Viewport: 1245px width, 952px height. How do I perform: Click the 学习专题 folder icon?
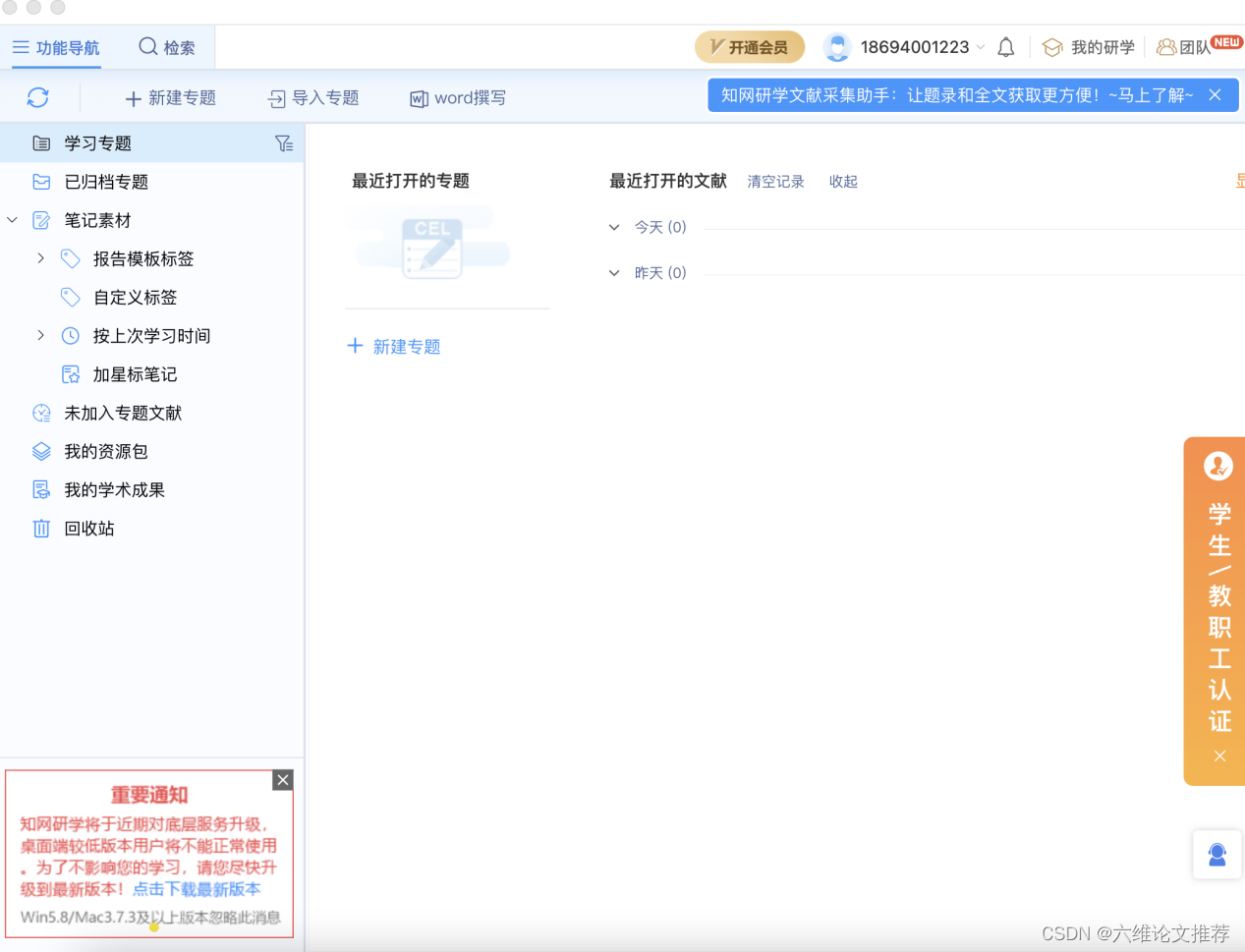coord(41,143)
